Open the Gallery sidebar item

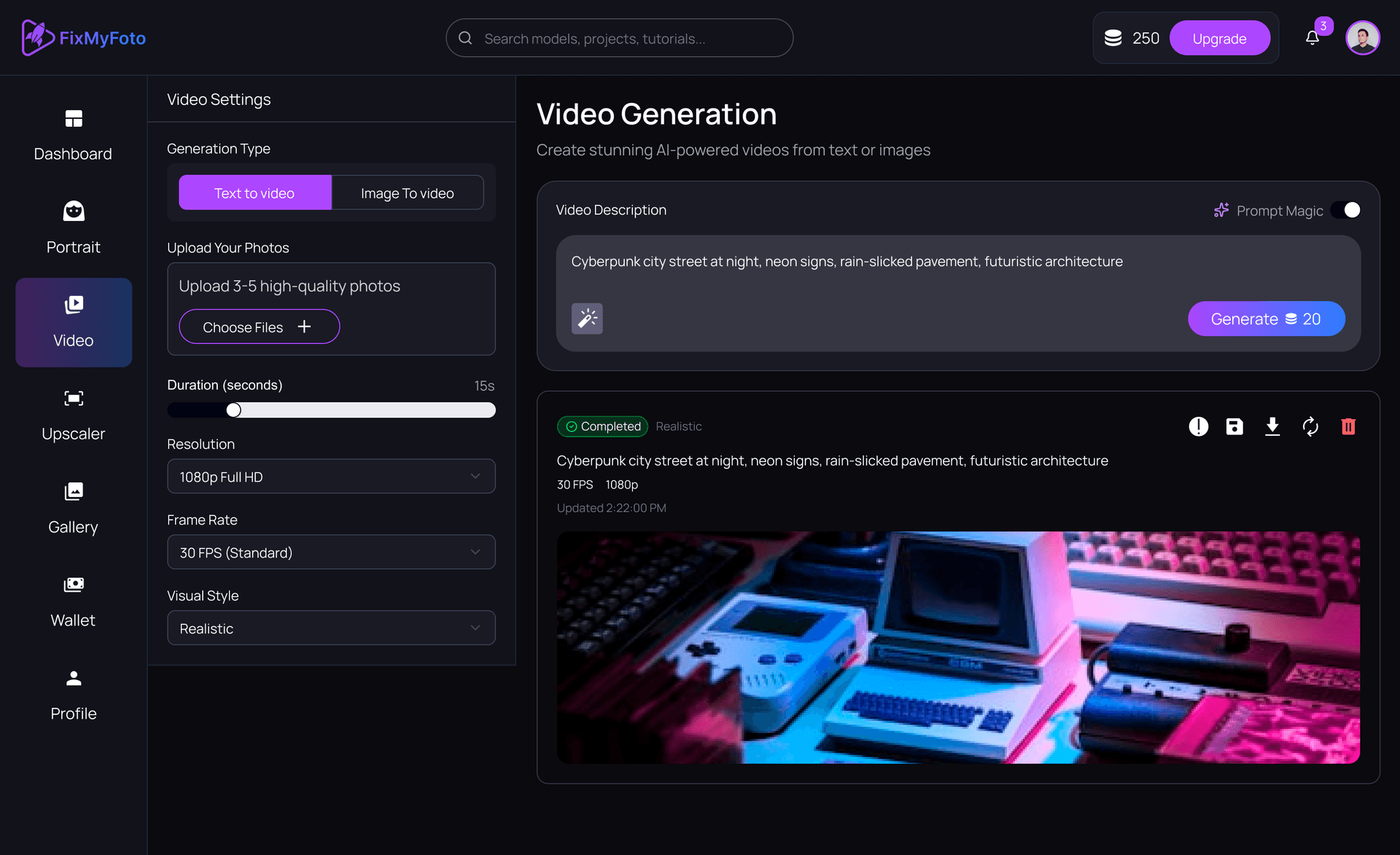[74, 509]
